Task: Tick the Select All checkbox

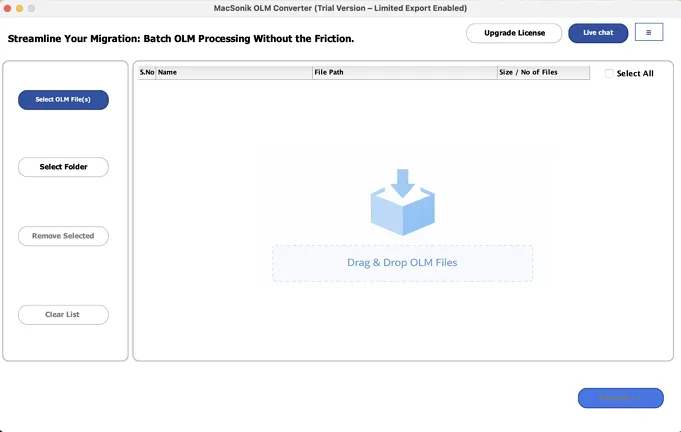Action: click(x=609, y=73)
